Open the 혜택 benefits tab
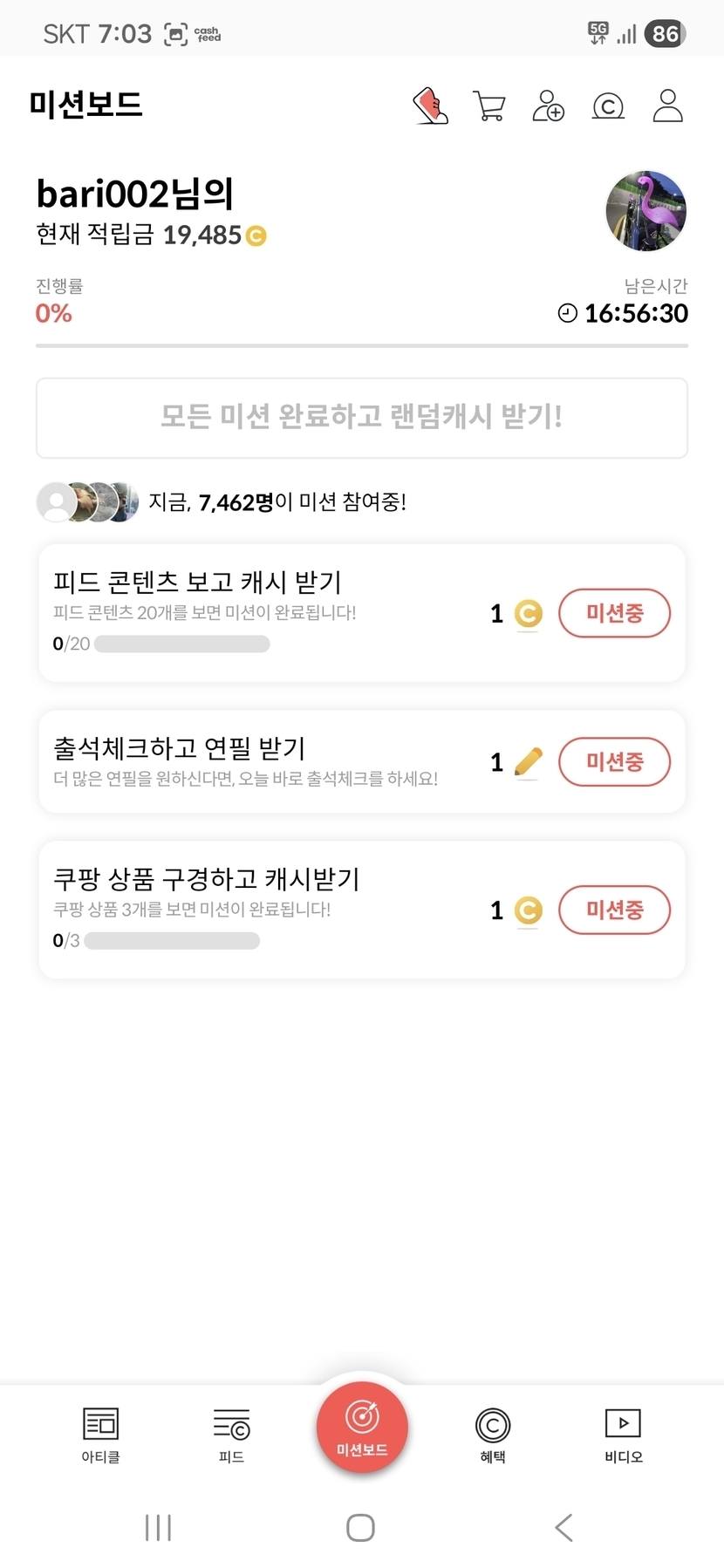Viewport: 724px width, 1568px height. [493, 1435]
